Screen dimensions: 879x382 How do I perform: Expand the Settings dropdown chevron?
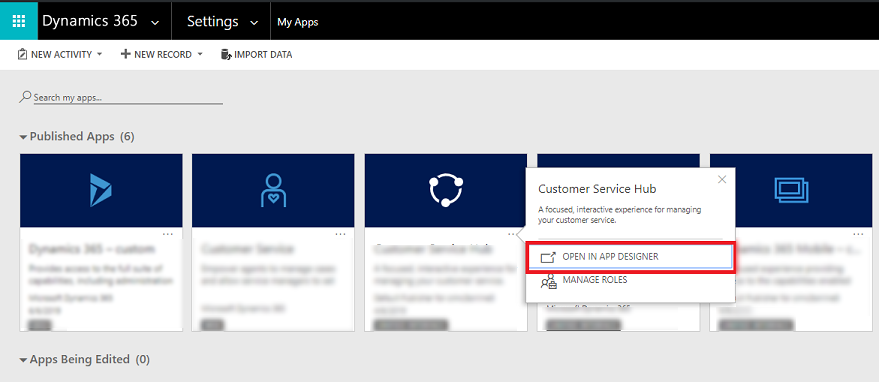(254, 22)
